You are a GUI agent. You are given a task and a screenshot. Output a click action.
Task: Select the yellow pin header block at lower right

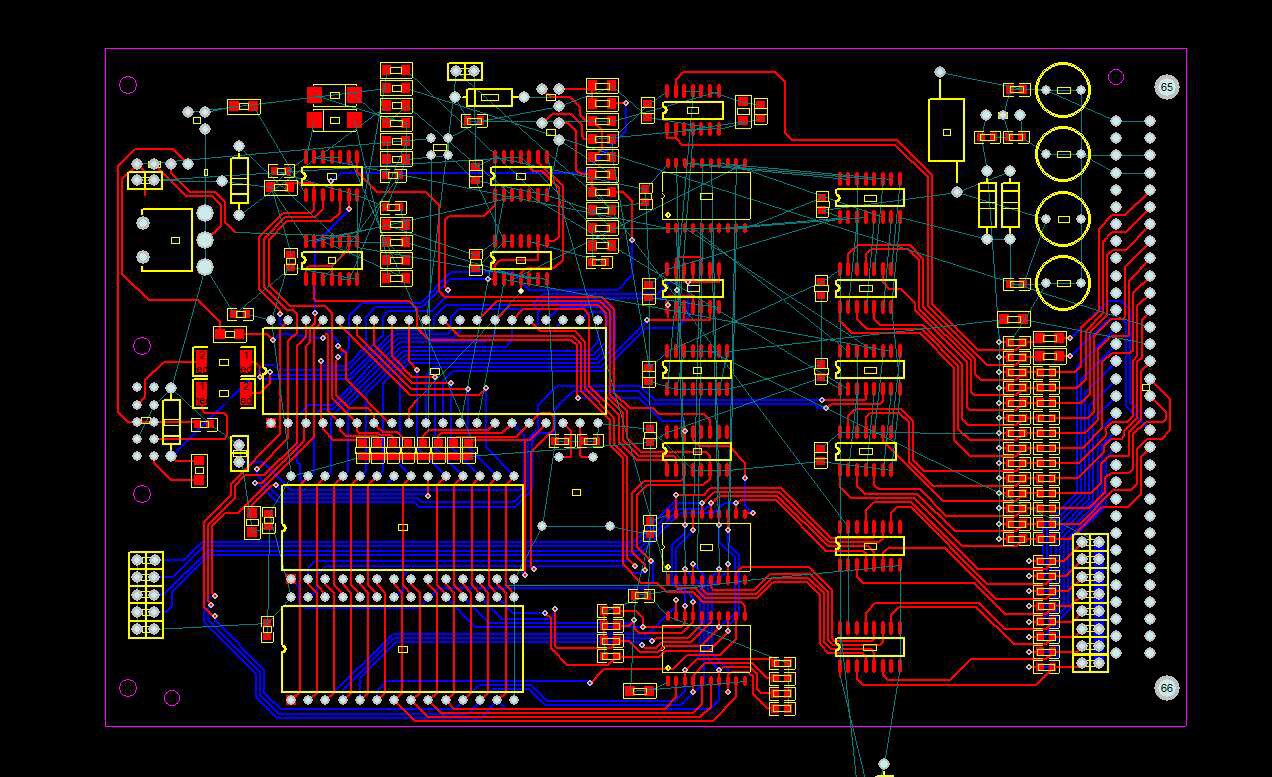[1090, 603]
